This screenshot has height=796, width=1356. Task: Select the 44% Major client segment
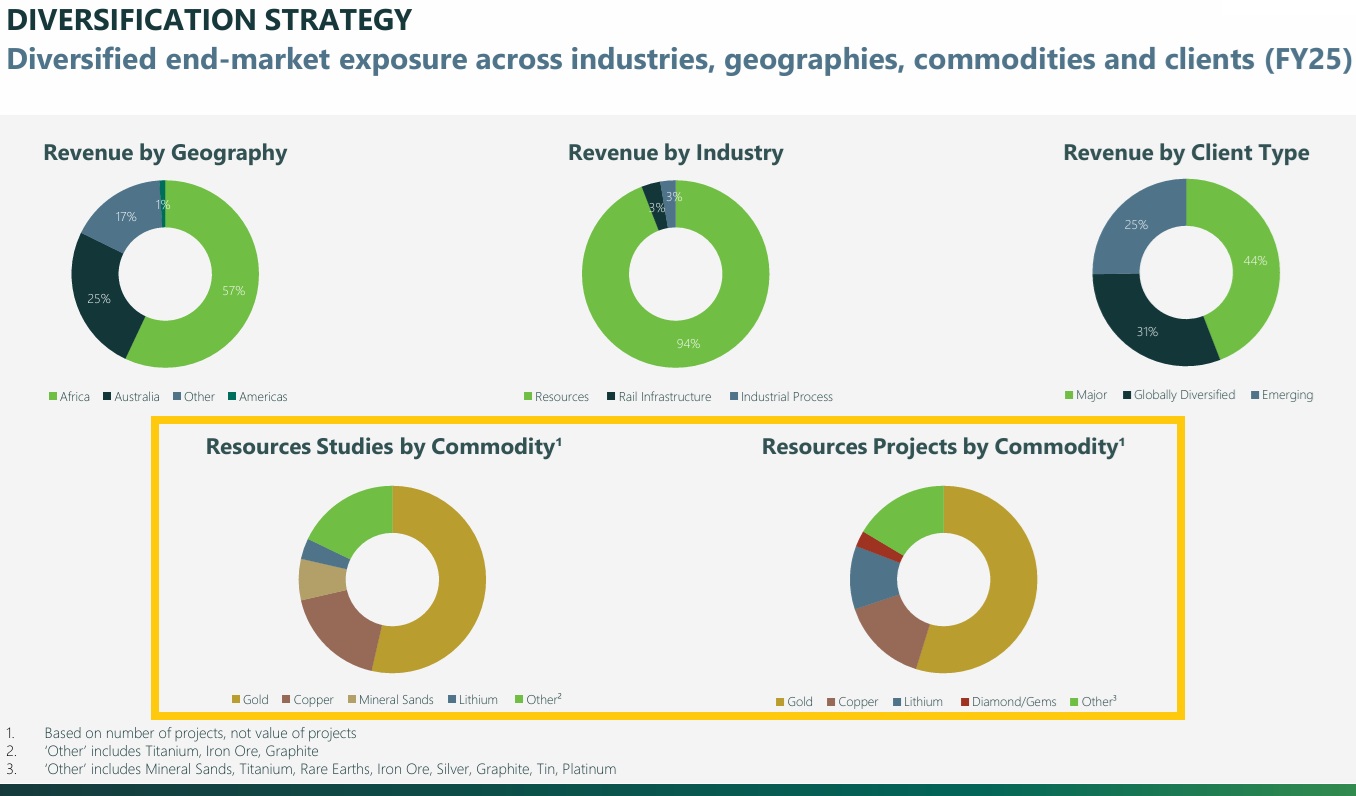tap(1255, 262)
